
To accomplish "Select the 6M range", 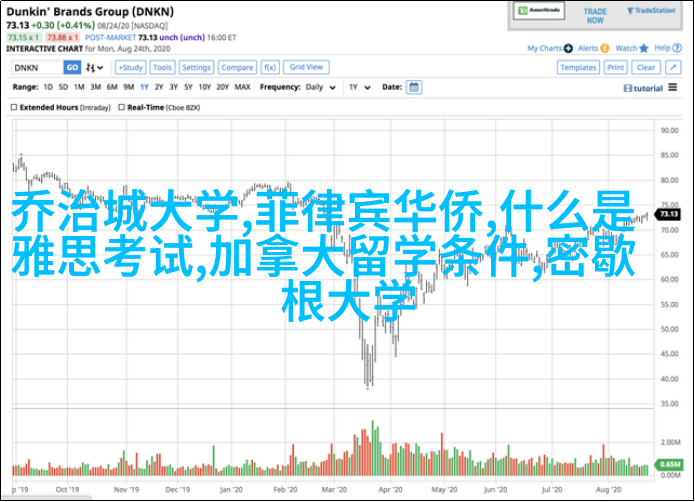I will [x=112, y=87].
